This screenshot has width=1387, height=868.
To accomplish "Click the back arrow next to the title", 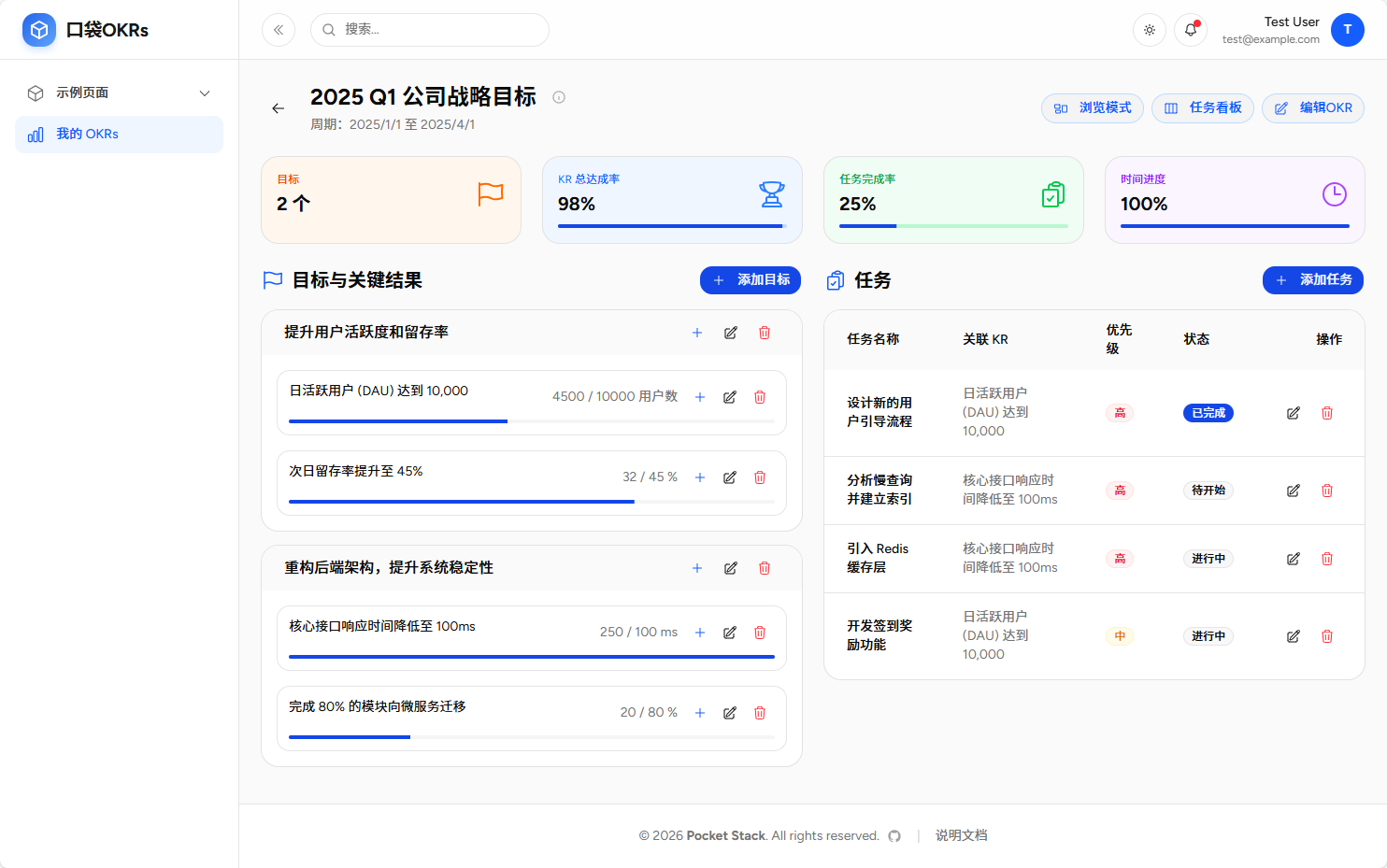I will [278, 107].
